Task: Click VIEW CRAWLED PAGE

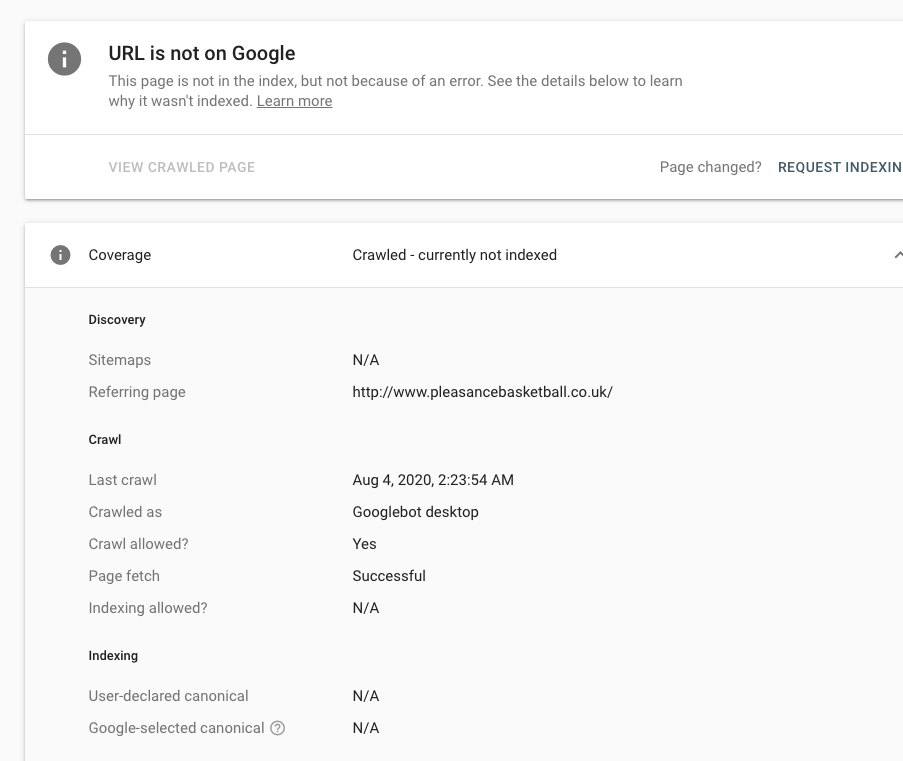Action: pyautogui.click(x=181, y=167)
